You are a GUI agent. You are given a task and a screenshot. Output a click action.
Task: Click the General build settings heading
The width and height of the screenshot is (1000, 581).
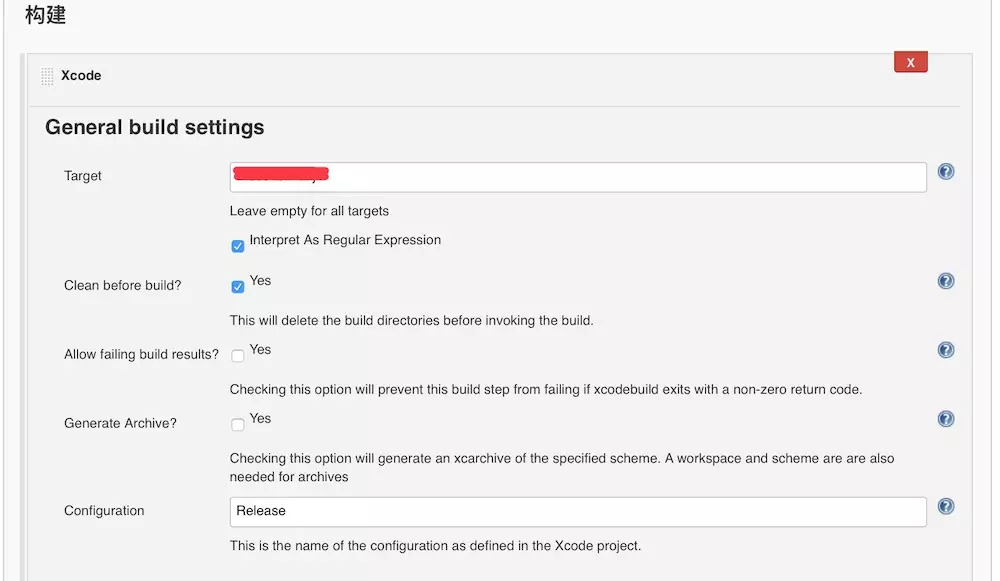[x=155, y=128]
